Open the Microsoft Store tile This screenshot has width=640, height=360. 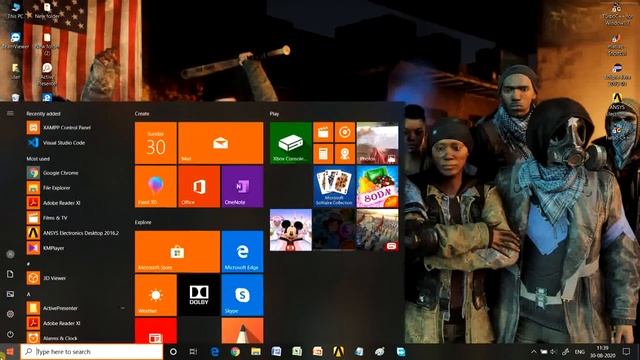[178, 252]
